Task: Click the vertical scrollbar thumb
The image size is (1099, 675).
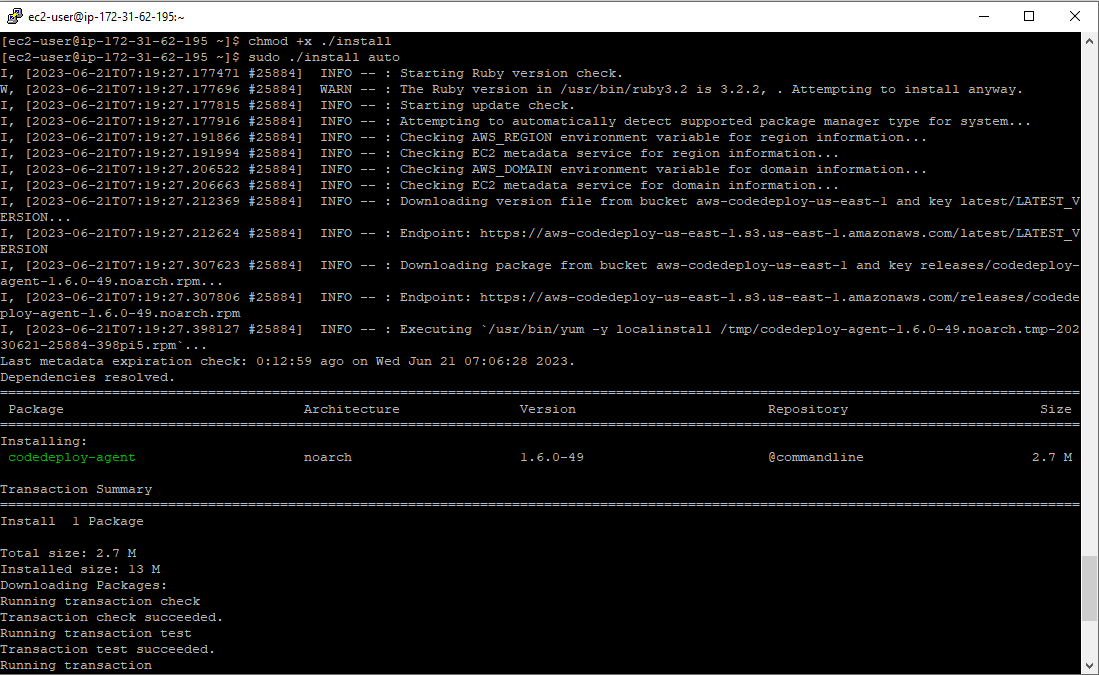Action: [x=1089, y=588]
